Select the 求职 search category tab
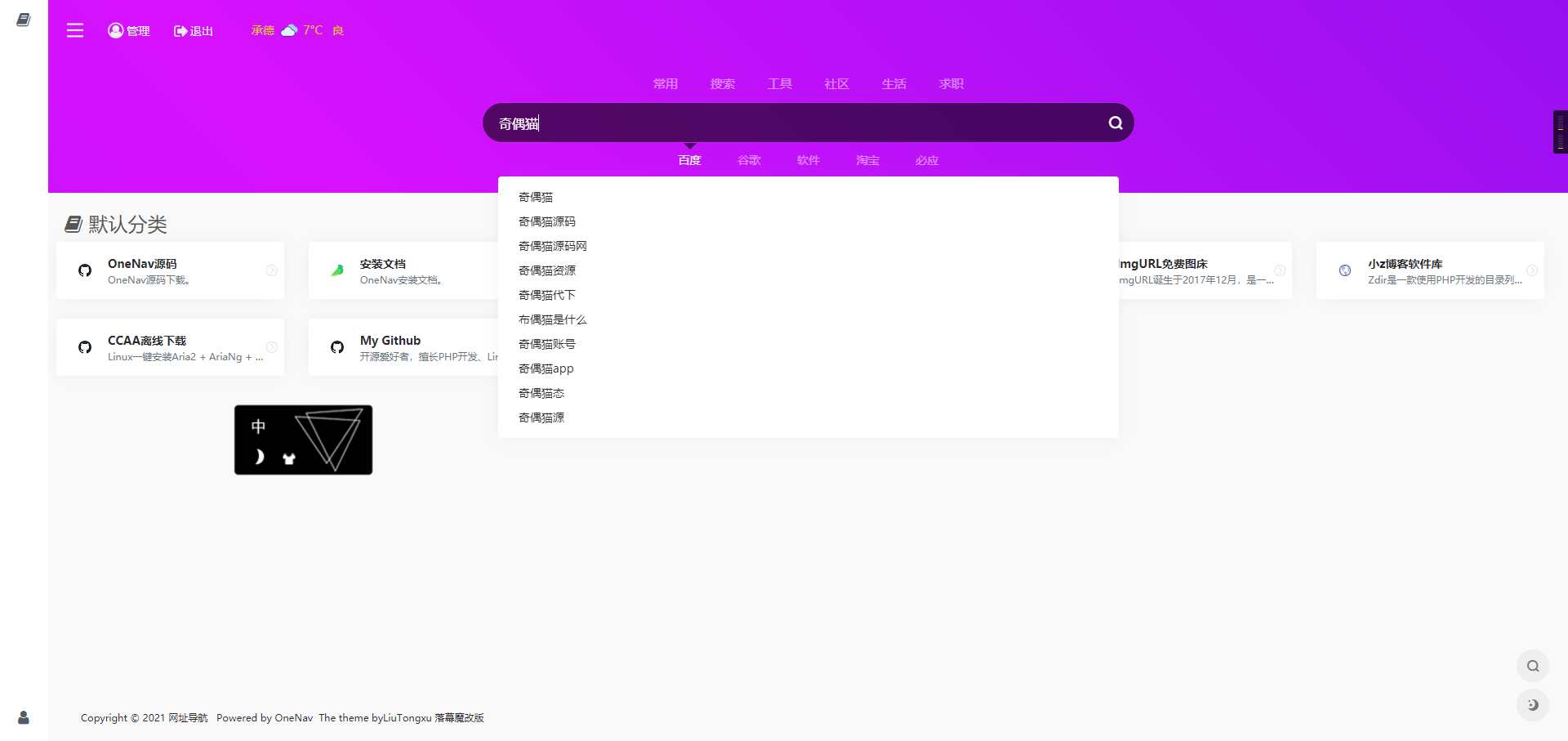1568x741 pixels. [951, 83]
